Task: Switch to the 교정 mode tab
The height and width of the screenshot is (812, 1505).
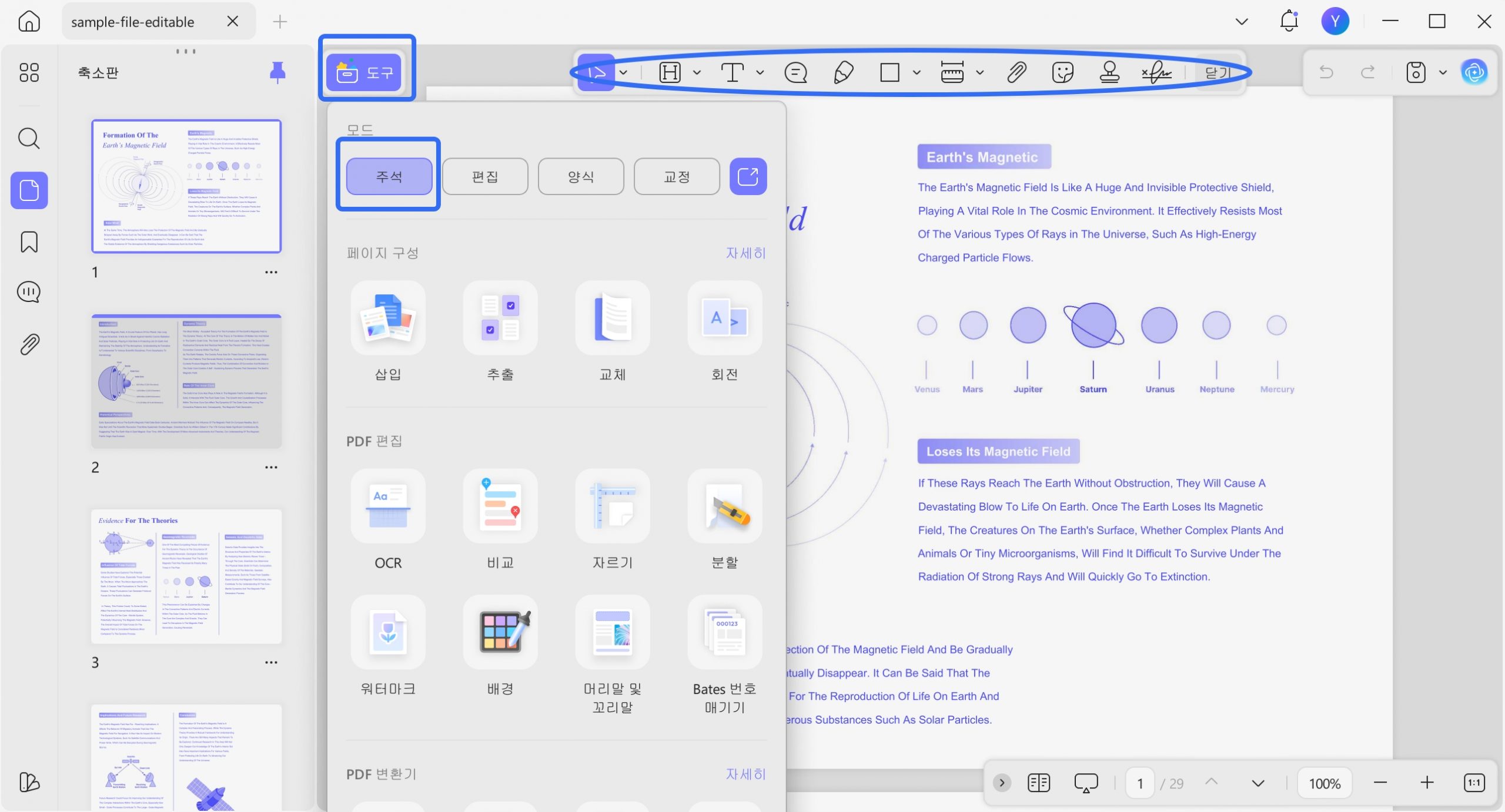Action: (x=677, y=176)
